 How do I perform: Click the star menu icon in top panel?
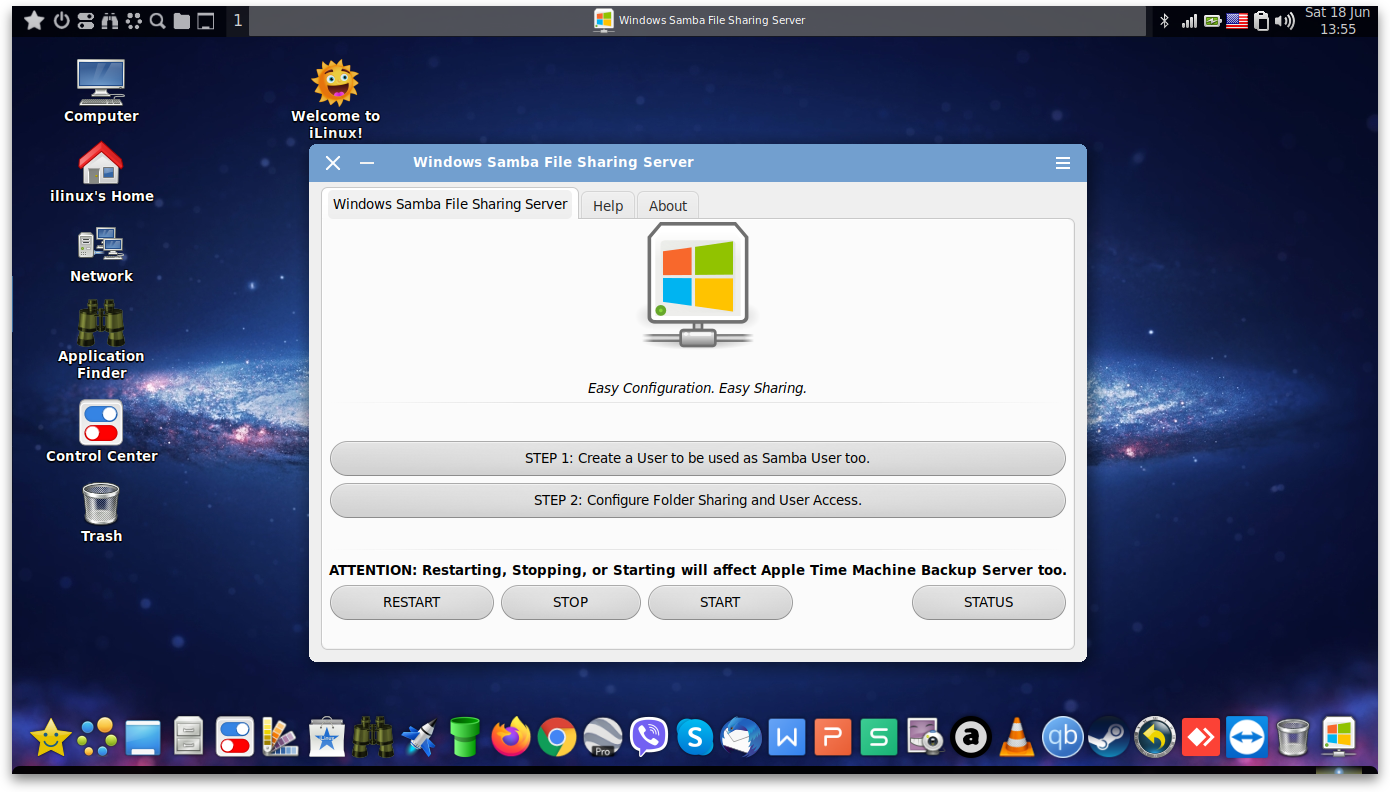(34, 20)
